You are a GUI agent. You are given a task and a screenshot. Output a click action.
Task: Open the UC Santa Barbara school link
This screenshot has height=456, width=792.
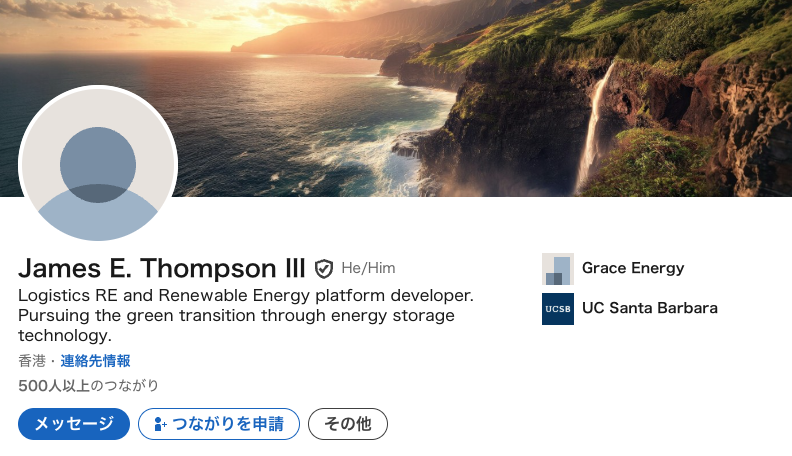[x=650, y=308]
